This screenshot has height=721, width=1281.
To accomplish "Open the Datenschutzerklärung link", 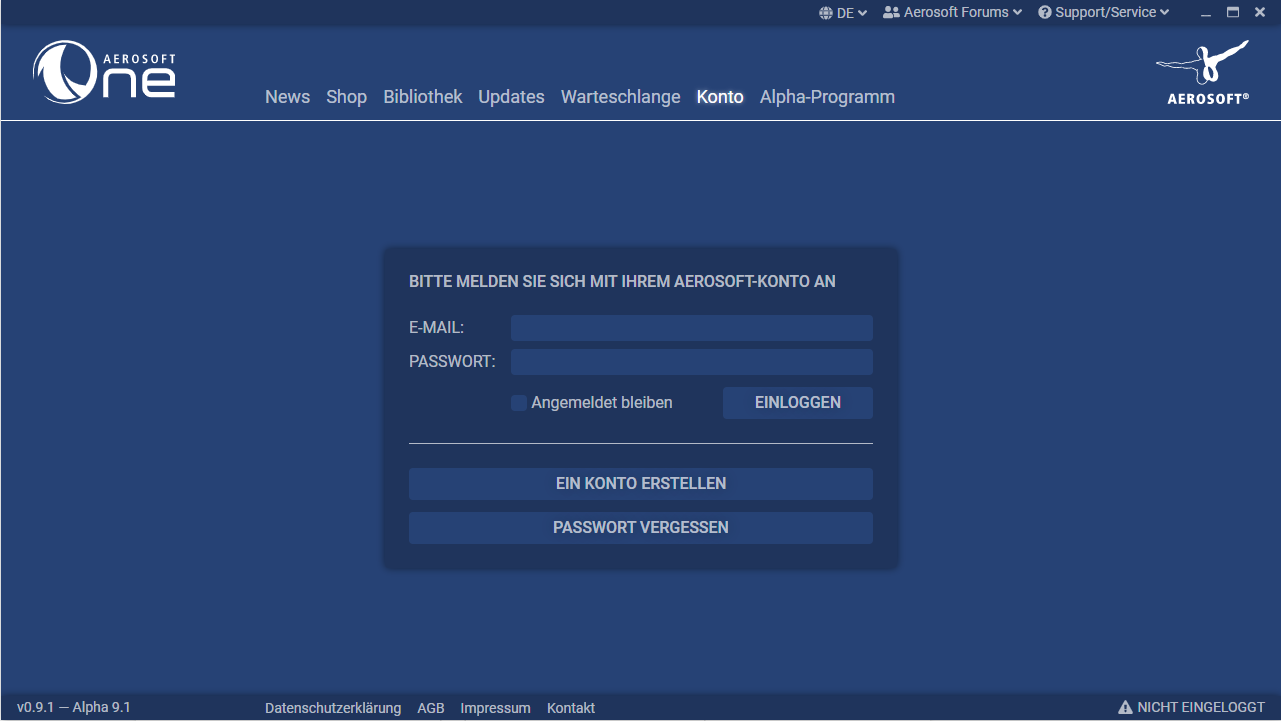I will 333,707.
